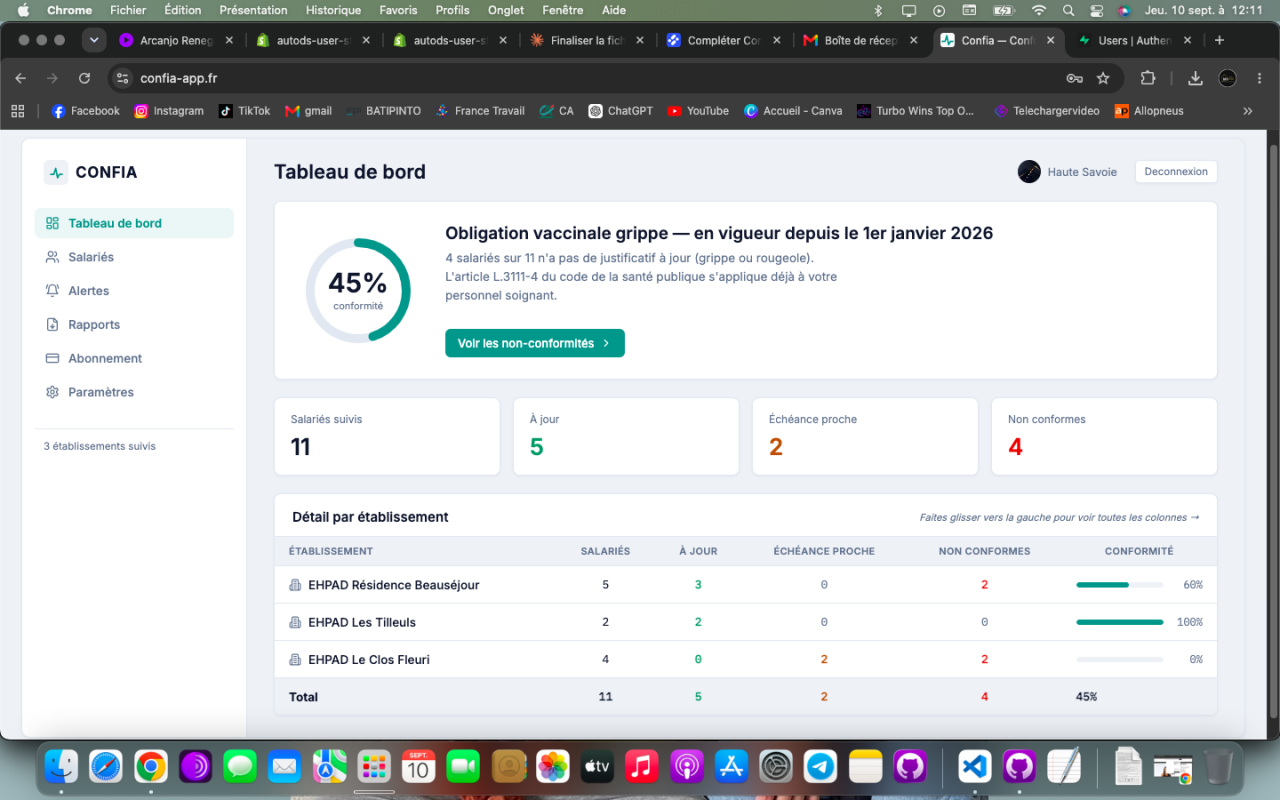Switch to the Users | Authentication tab

point(1133,40)
